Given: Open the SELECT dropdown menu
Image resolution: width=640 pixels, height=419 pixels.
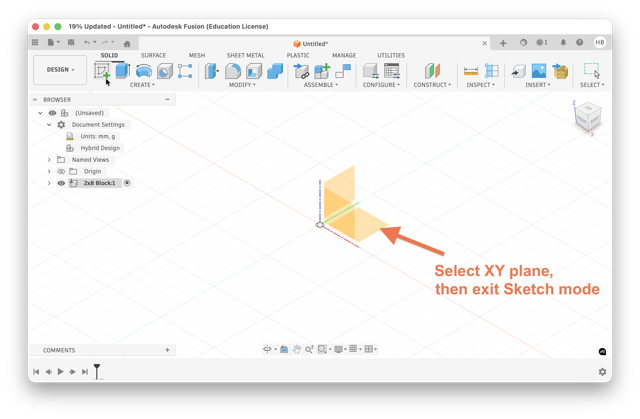Looking at the screenshot, I should tap(592, 85).
